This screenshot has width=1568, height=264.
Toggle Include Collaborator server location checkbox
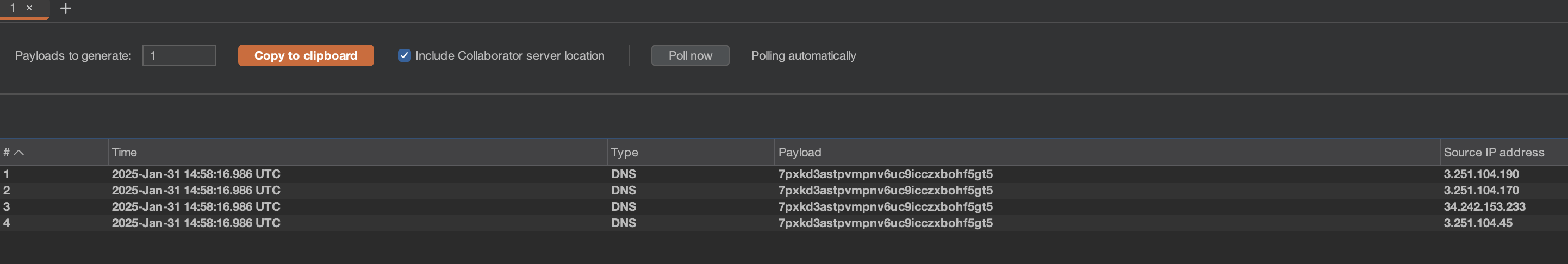click(x=404, y=55)
